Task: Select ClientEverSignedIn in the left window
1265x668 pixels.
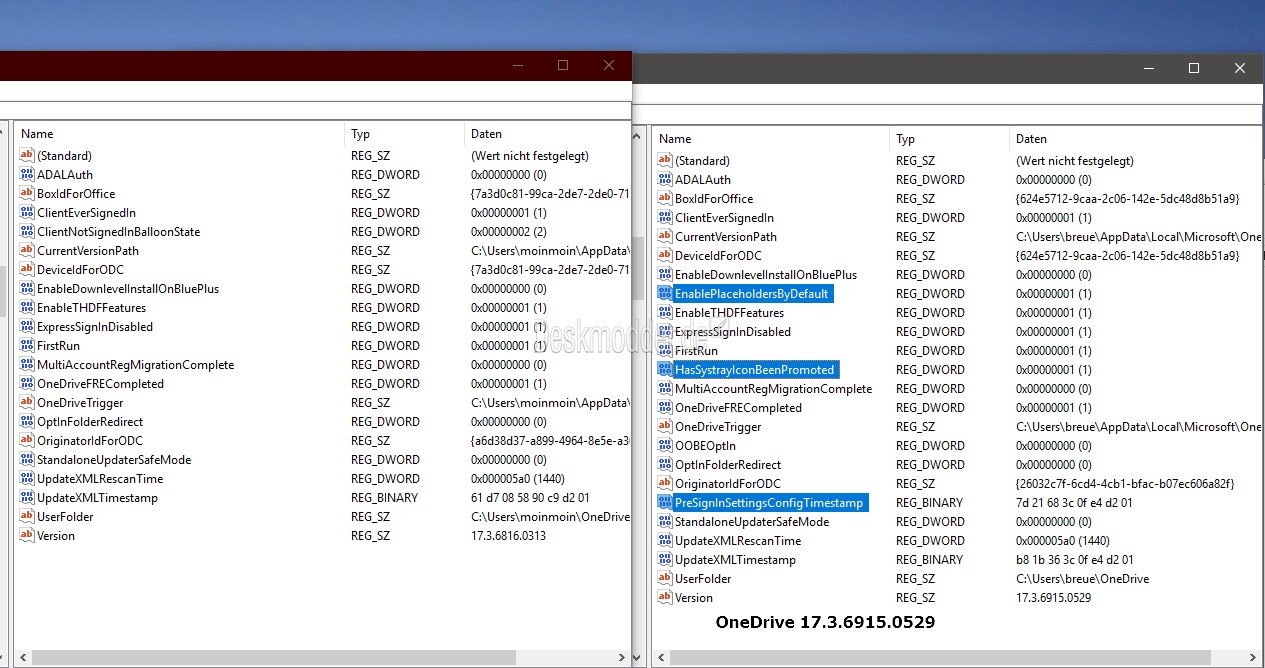Action: (x=86, y=212)
